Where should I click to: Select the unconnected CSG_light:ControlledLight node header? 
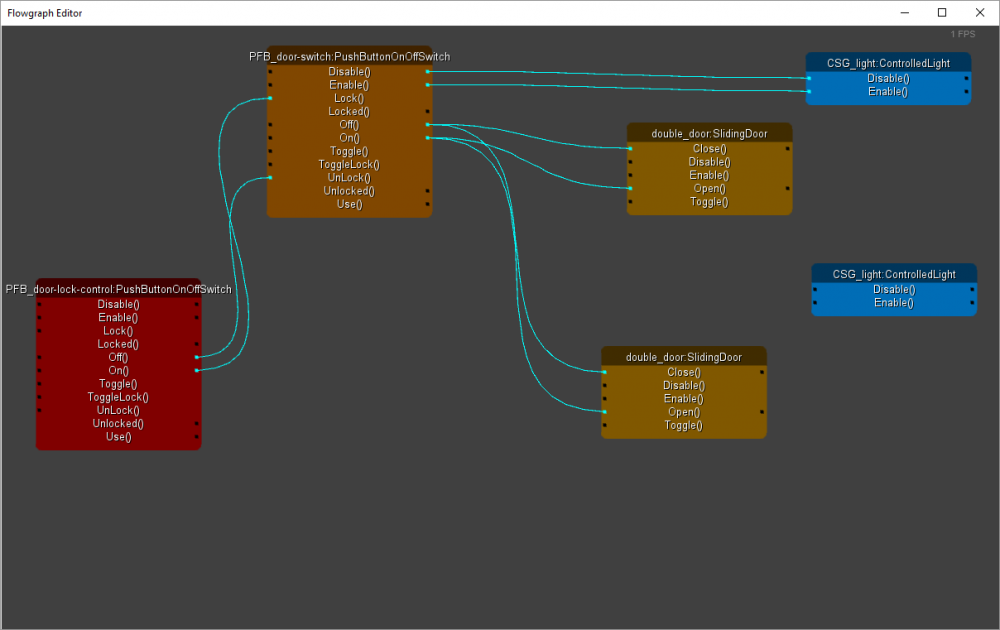tap(894, 274)
